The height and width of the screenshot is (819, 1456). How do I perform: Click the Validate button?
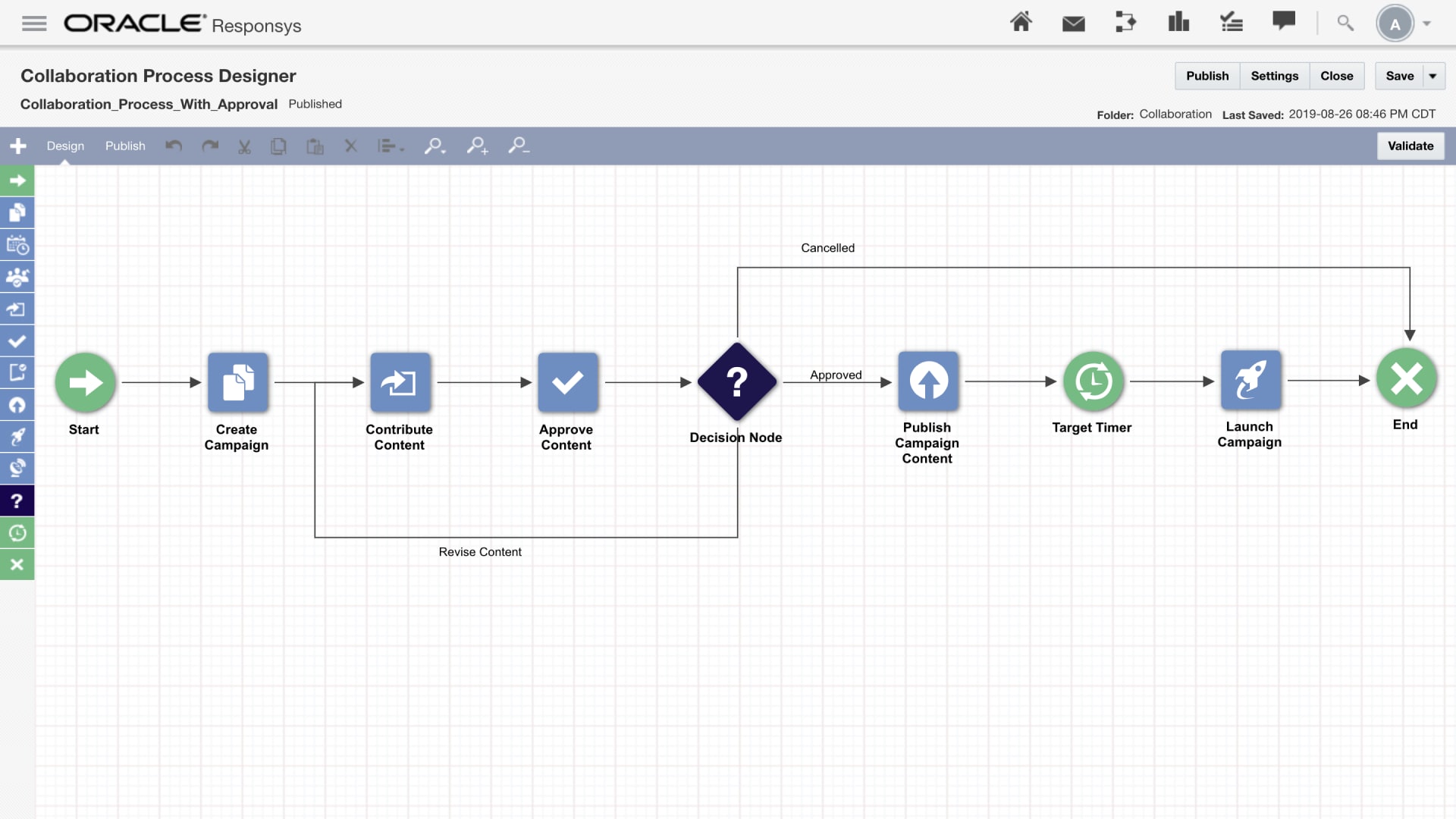tap(1410, 146)
